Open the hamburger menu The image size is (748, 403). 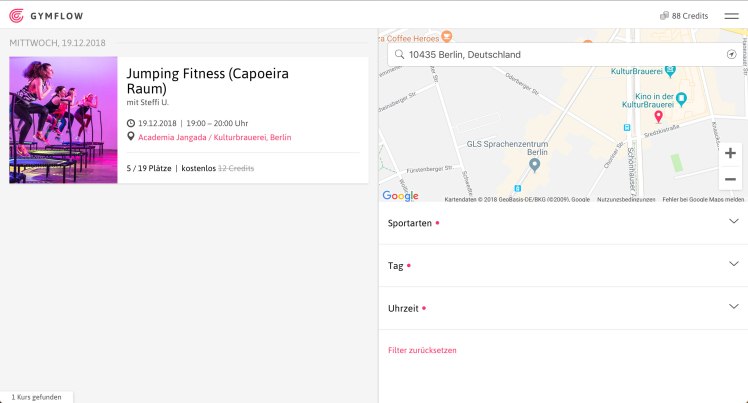pyautogui.click(x=731, y=15)
